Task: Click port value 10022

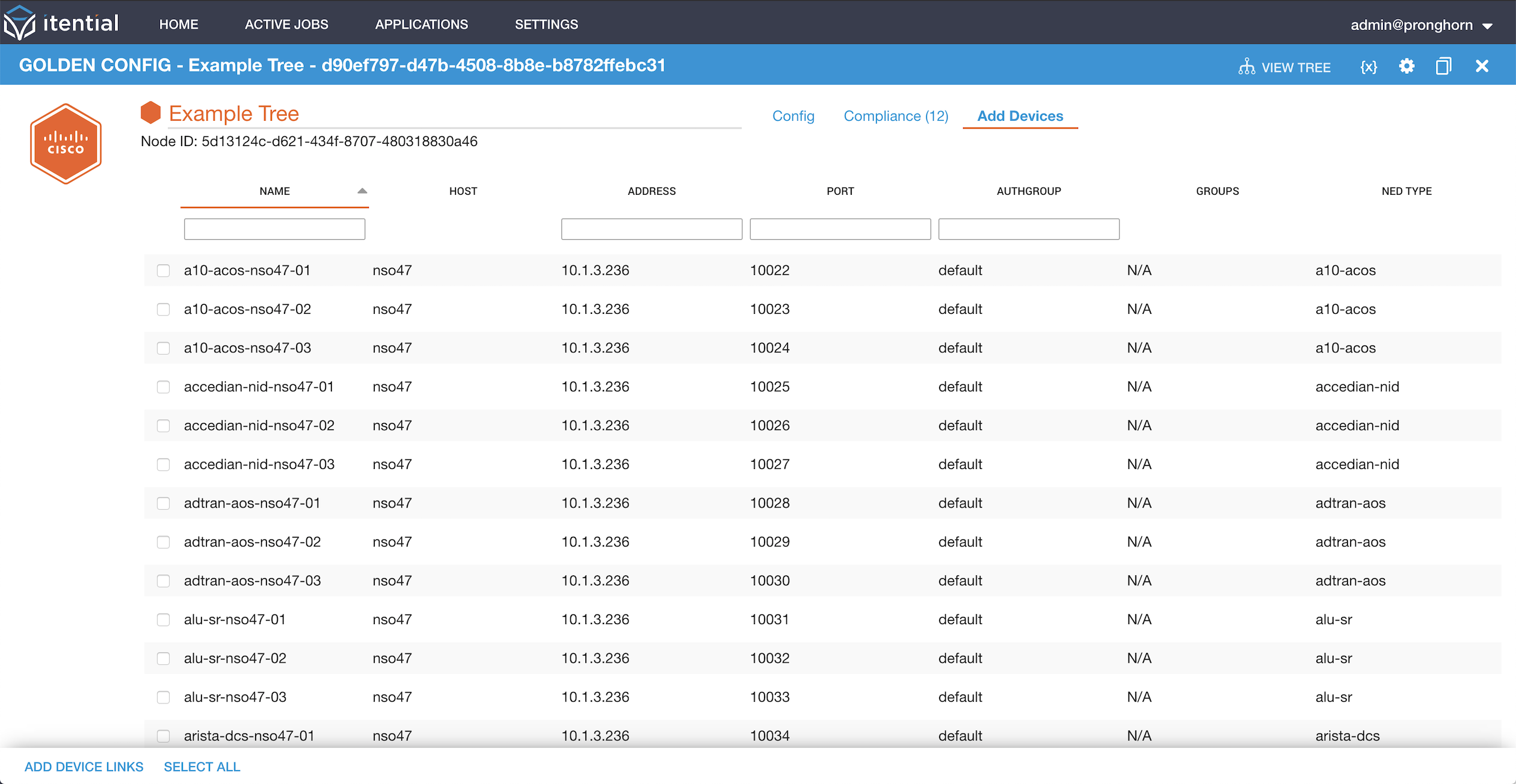Action: (769, 271)
